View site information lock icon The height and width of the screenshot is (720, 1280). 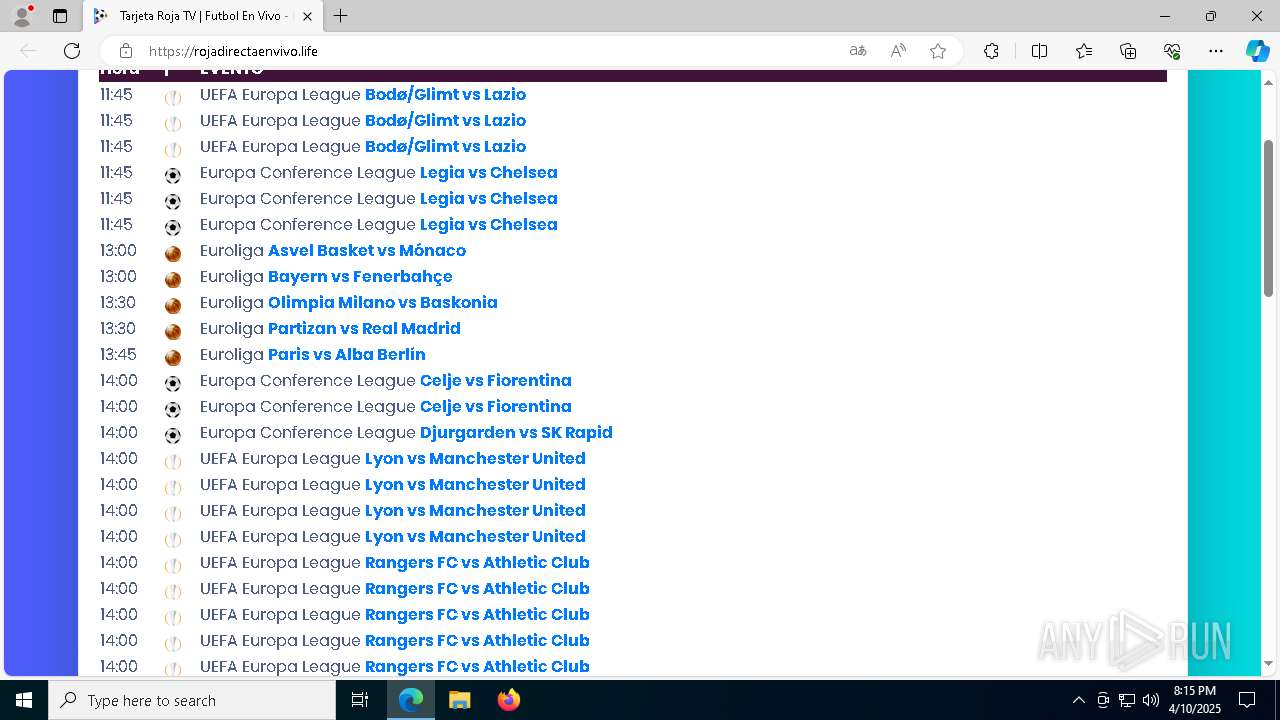tap(126, 51)
